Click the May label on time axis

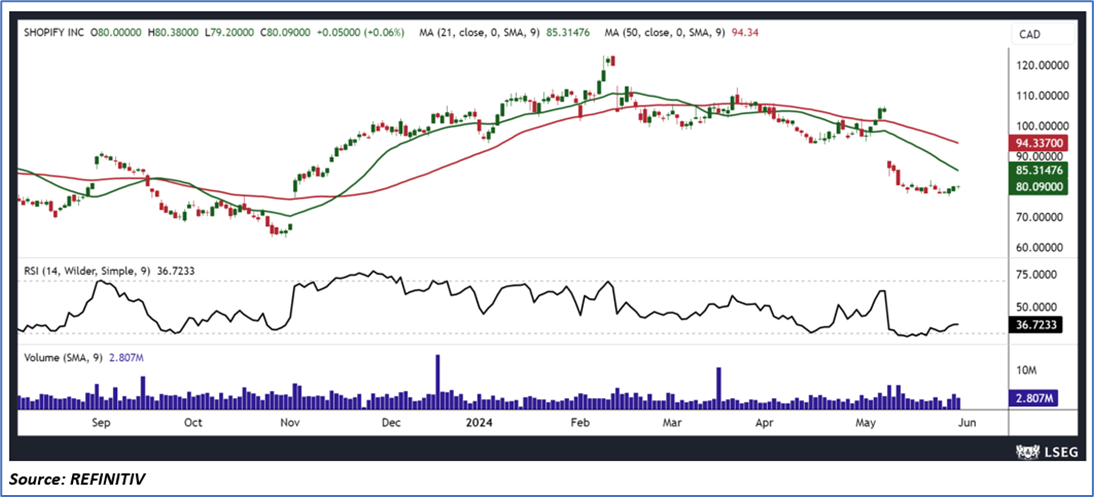click(865, 422)
